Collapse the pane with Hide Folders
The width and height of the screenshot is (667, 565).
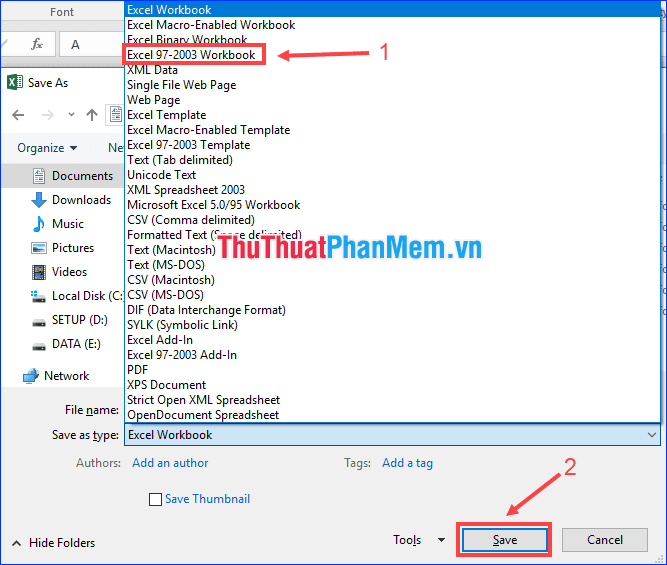54,543
